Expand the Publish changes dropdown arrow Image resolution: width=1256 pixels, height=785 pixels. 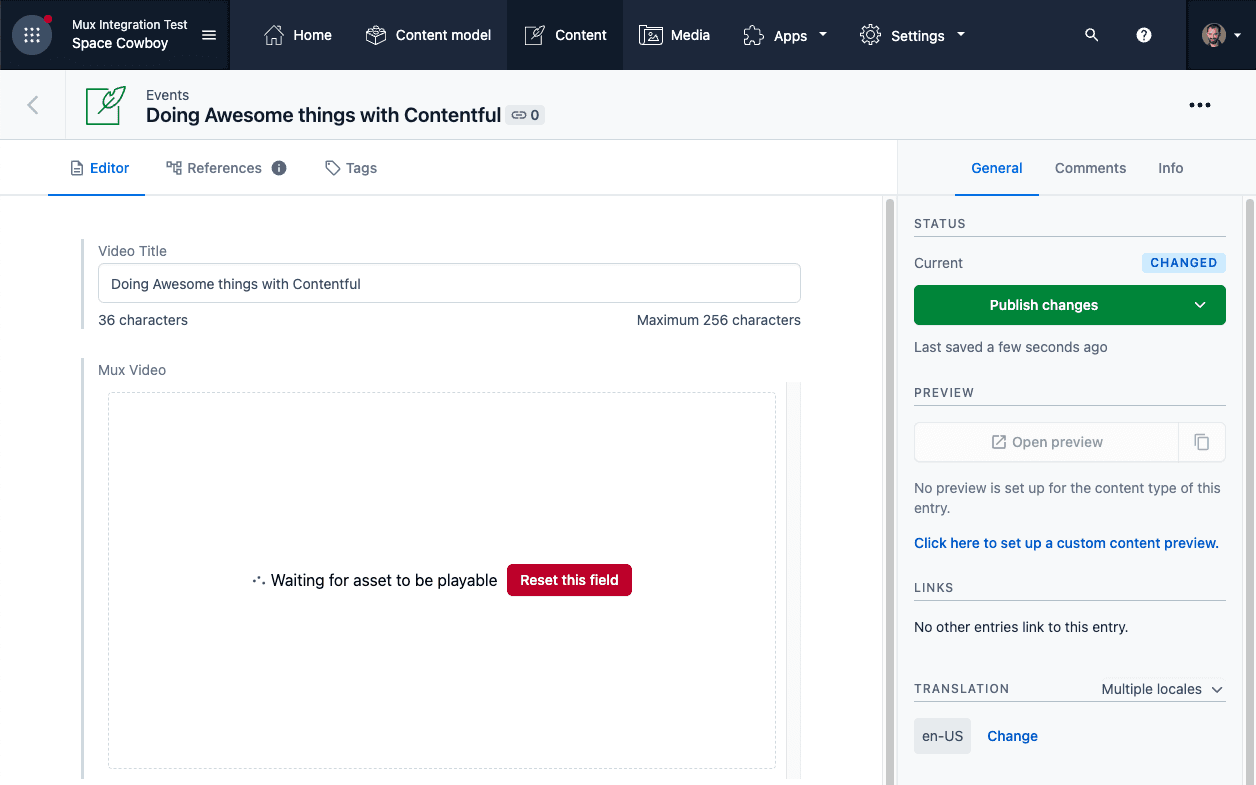tap(1200, 305)
